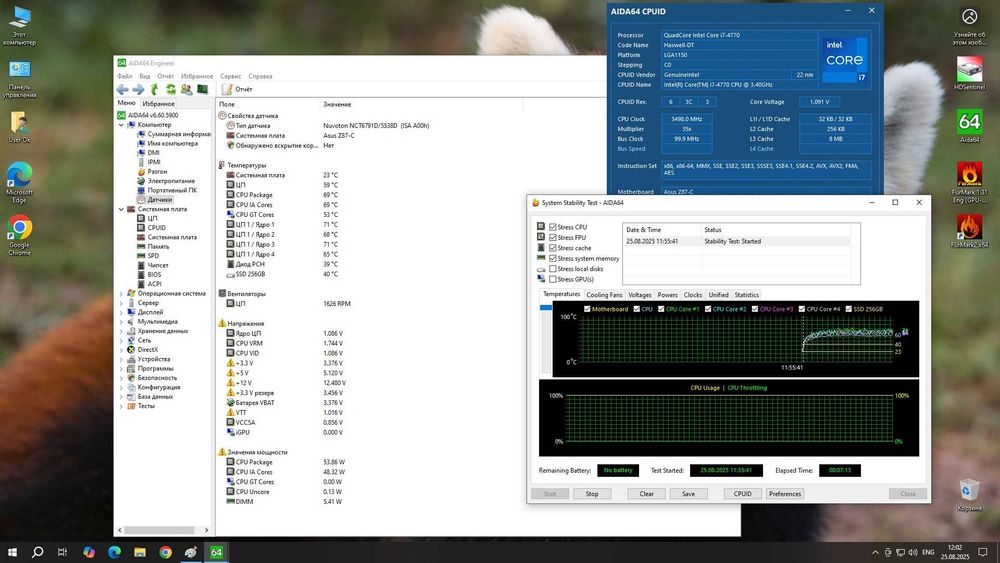Image resolution: width=1000 pixels, height=563 pixels.
Task: Open HDSentinel desktop icon
Action: point(969,73)
